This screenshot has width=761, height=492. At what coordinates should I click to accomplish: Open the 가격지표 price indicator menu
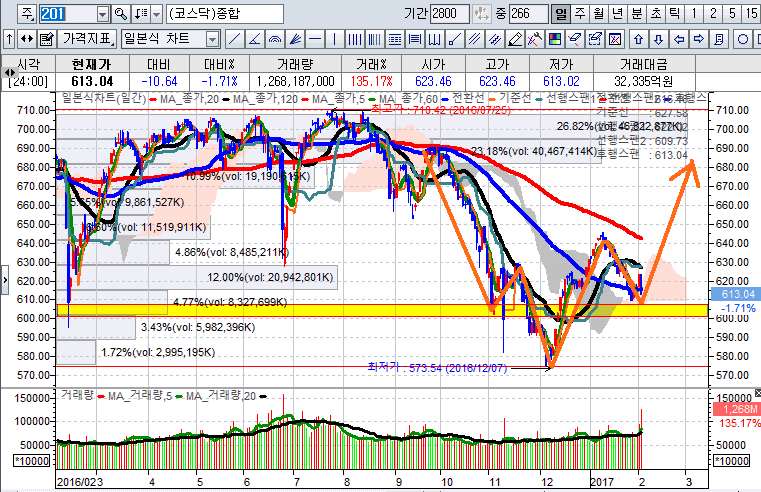[x=86, y=39]
